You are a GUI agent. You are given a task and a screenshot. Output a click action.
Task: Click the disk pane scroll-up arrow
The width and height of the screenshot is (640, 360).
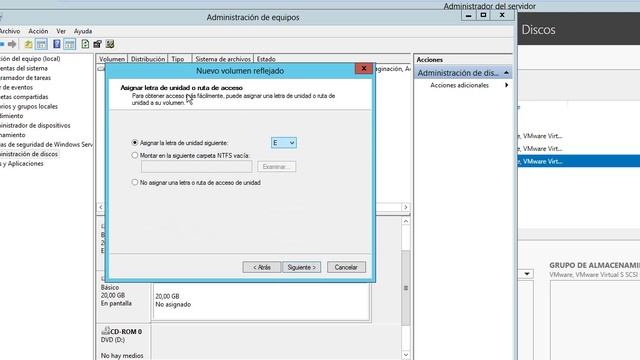click(406, 221)
